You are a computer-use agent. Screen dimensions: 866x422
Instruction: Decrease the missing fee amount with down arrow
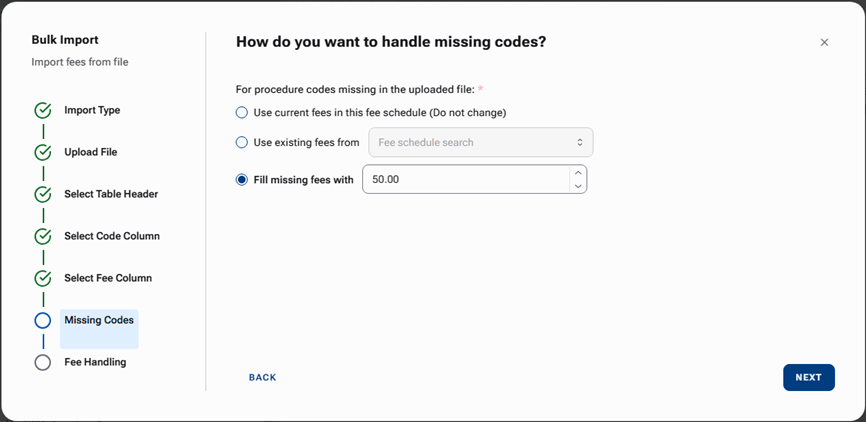[578, 186]
